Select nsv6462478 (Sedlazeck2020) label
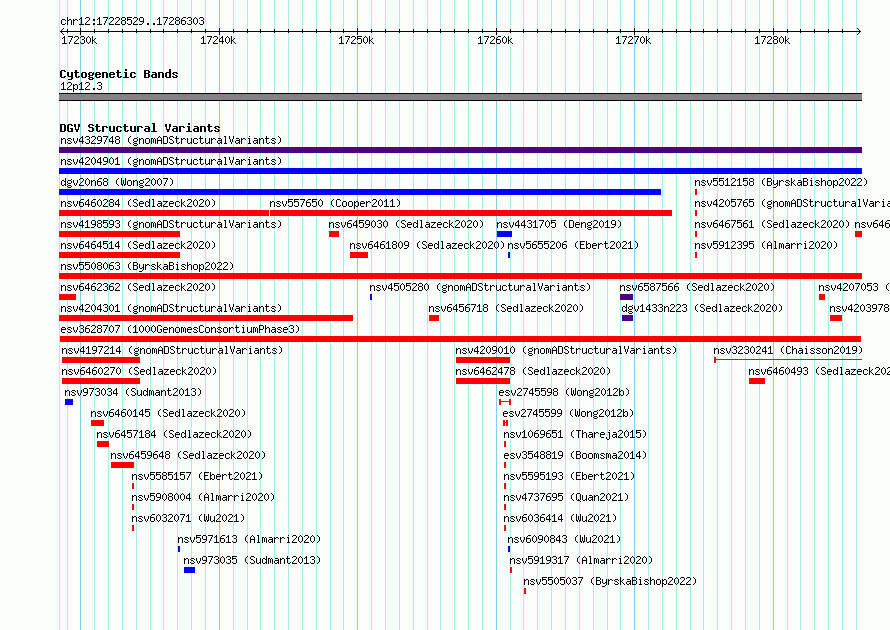 point(533,371)
